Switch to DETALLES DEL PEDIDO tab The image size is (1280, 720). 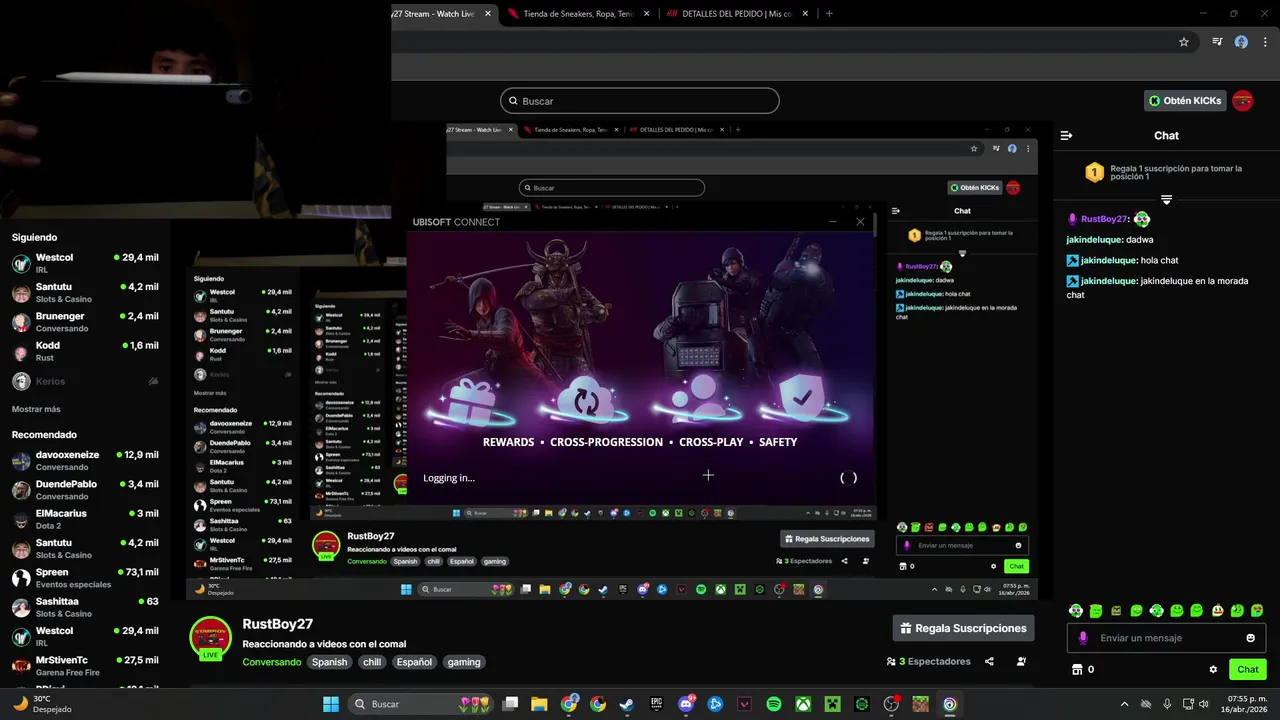pyautogui.click(x=735, y=14)
